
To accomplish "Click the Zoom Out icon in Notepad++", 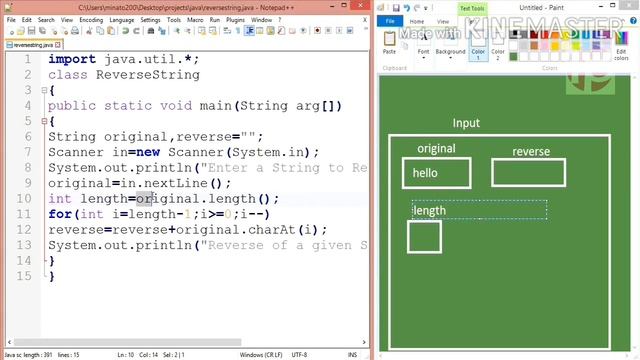I will coord(187,31).
